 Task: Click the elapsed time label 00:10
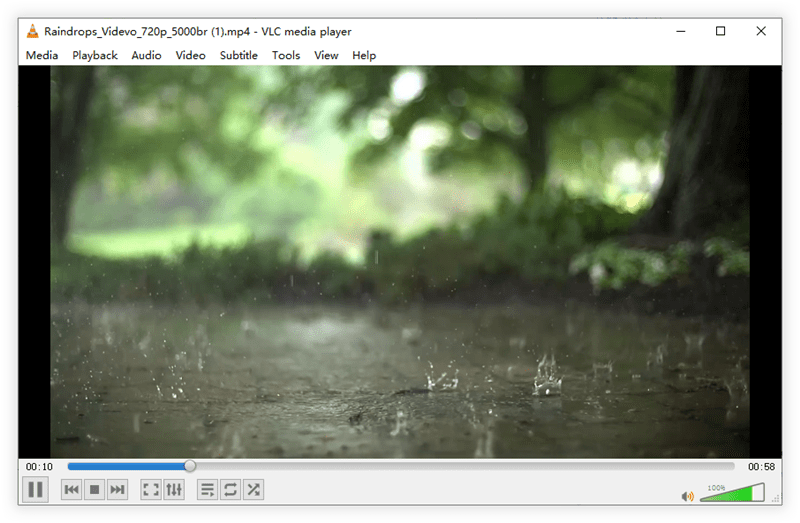[x=40, y=467]
